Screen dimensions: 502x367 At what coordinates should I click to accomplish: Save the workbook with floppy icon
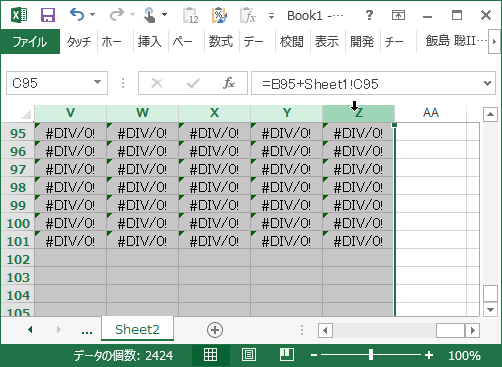point(48,15)
